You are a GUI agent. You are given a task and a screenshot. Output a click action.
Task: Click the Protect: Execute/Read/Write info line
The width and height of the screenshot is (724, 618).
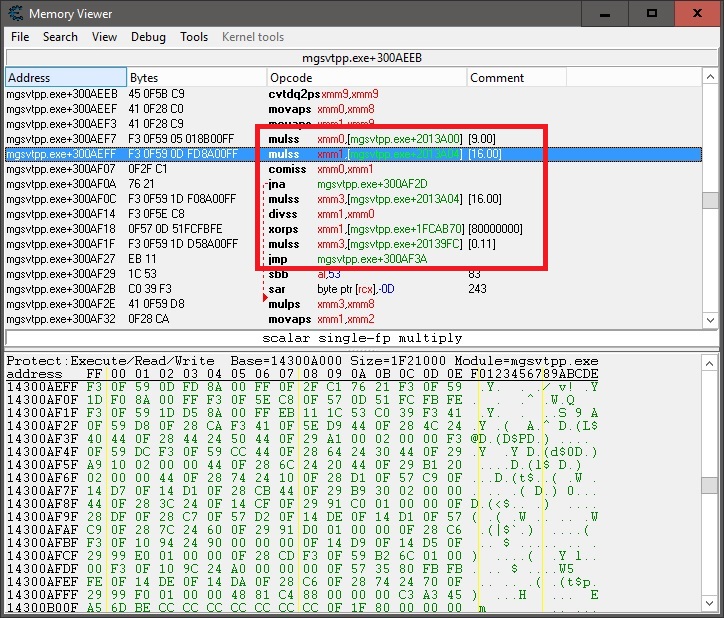coord(302,361)
